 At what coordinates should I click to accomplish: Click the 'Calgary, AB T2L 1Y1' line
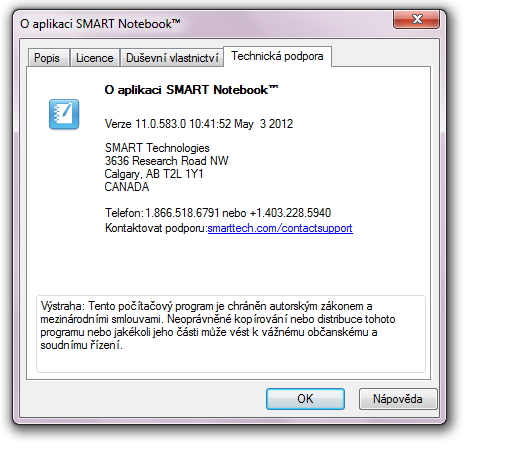coord(154,174)
